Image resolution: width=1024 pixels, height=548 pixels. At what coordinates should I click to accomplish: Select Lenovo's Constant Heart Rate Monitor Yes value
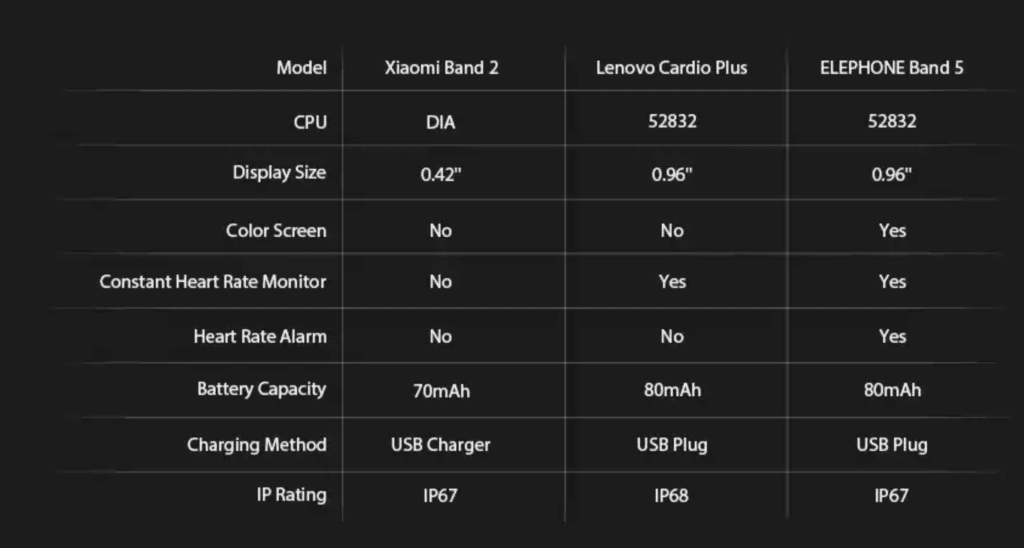click(x=672, y=282)
